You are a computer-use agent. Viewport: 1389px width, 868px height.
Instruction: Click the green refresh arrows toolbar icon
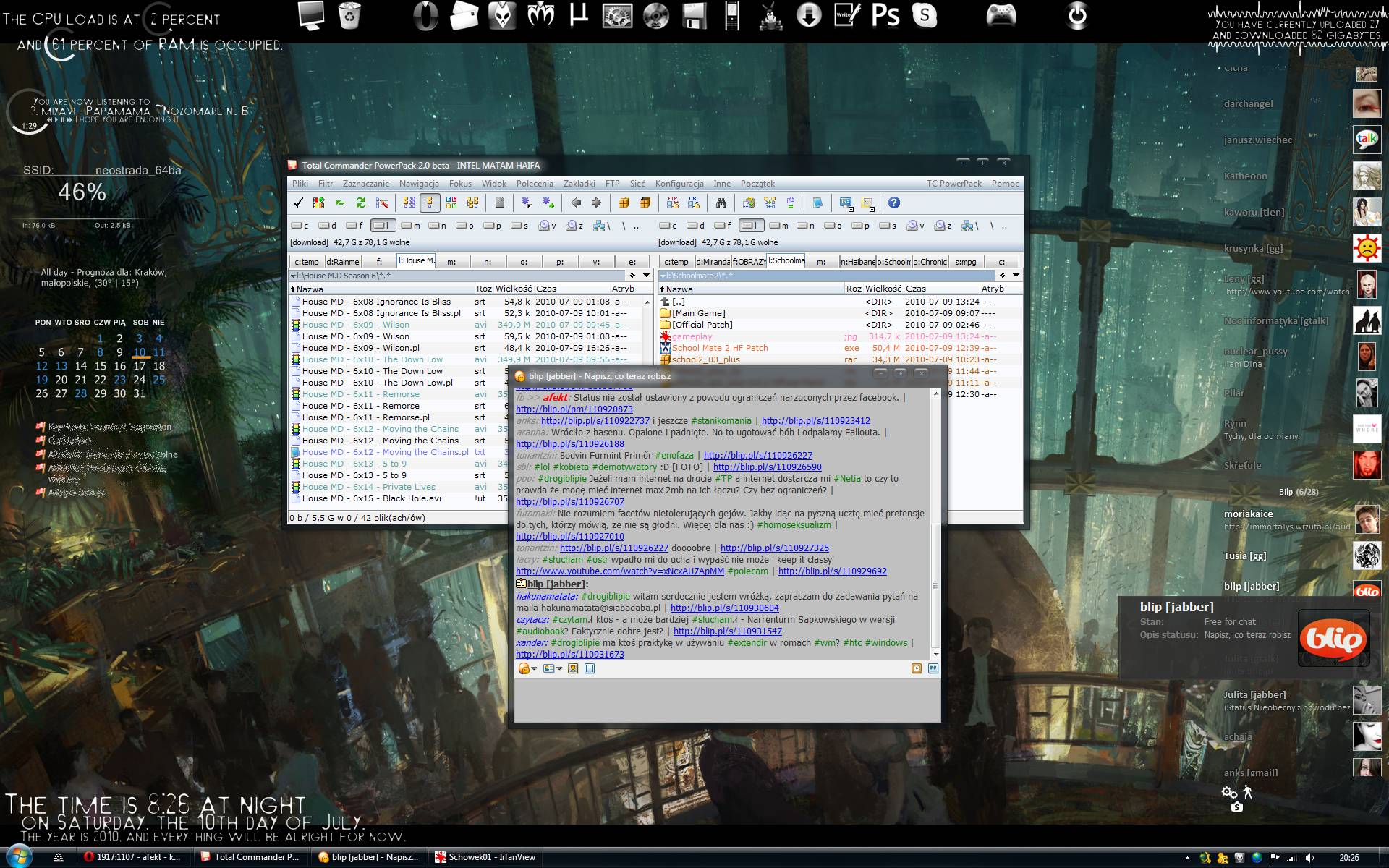click(360, 203)
